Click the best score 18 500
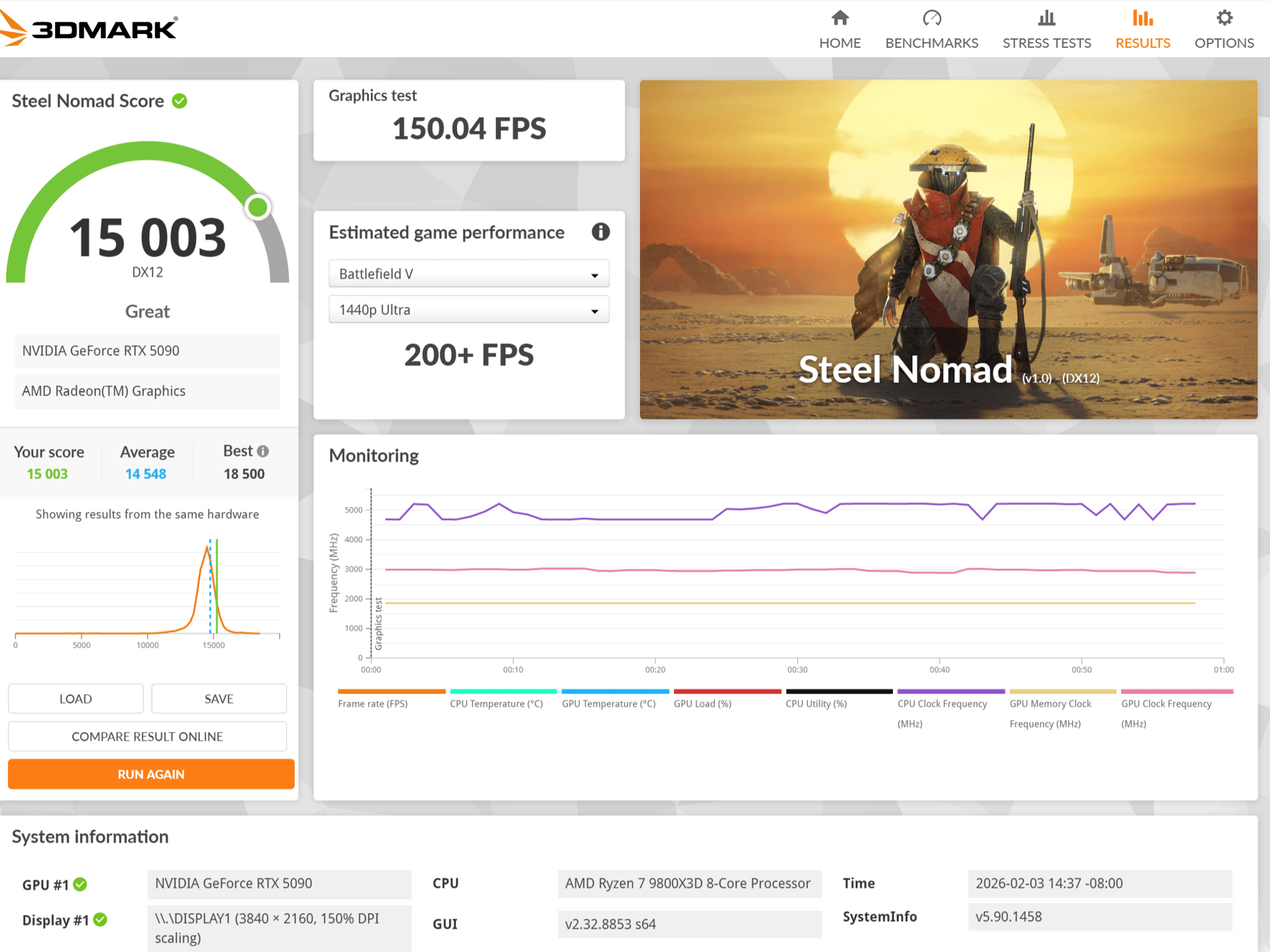1270x952 pixels. [244, 474]
